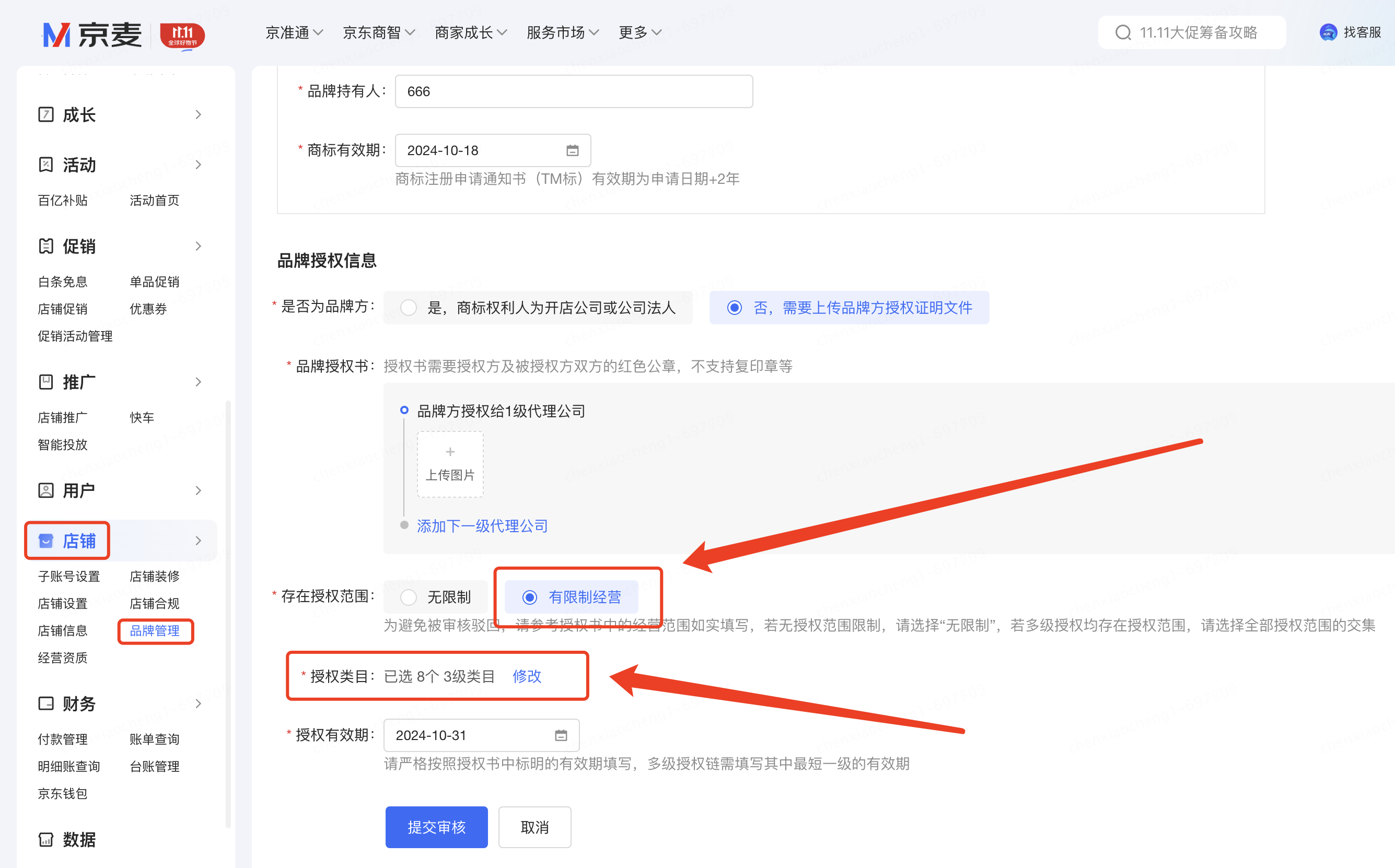Click the 财务 wallet icon in sidebar
Screen dimensions: 1395x868
point(46,704)
